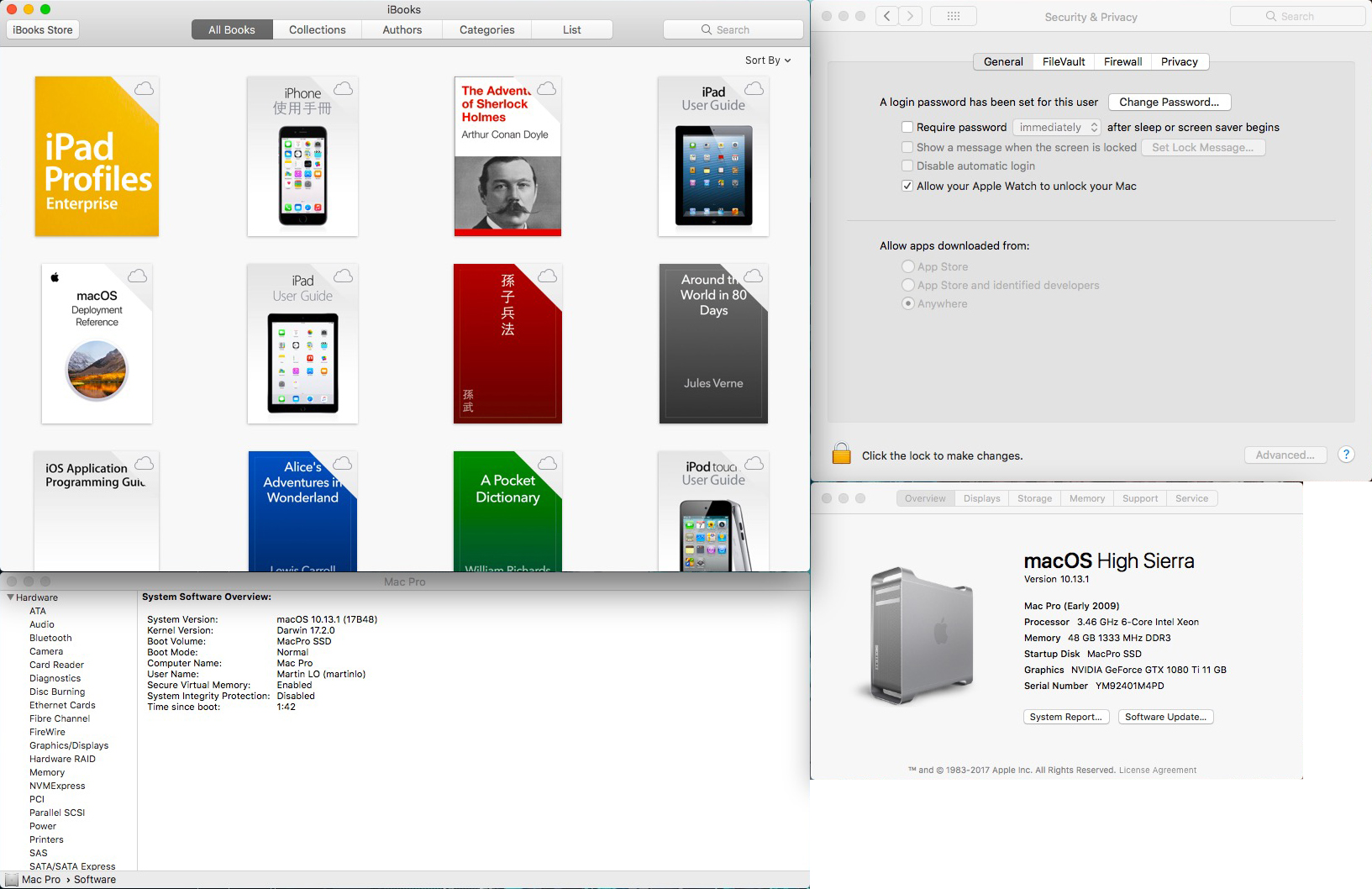Open Service tab in About This Mac

pyautogui.click(x=1191, y=498)
